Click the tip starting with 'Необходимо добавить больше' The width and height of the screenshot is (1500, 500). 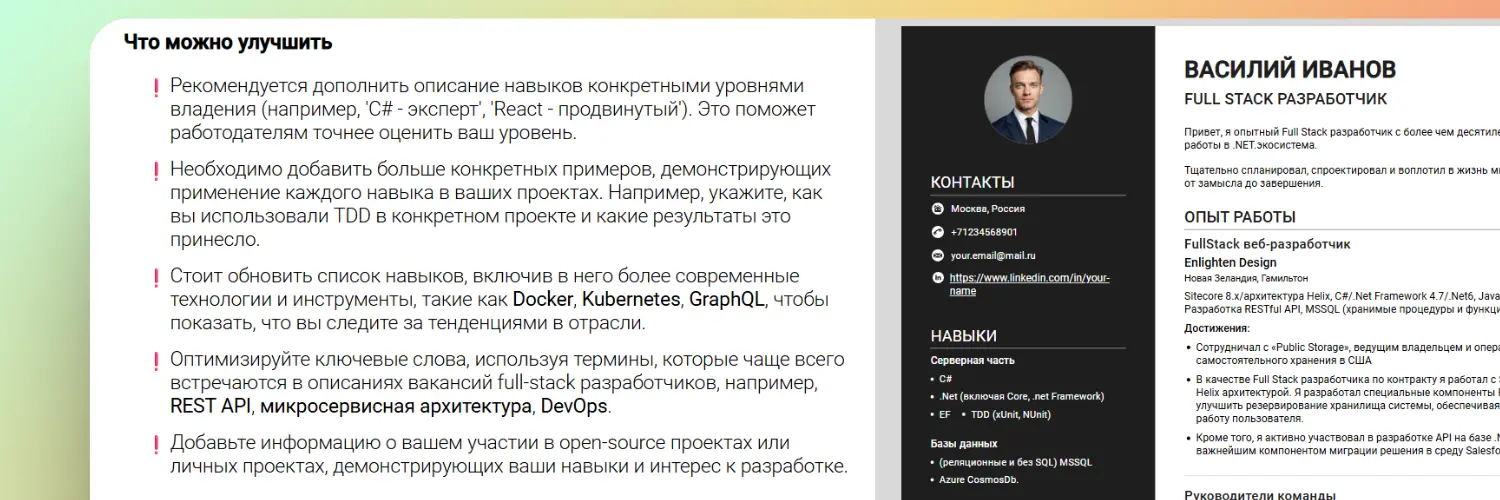(500, 204)
